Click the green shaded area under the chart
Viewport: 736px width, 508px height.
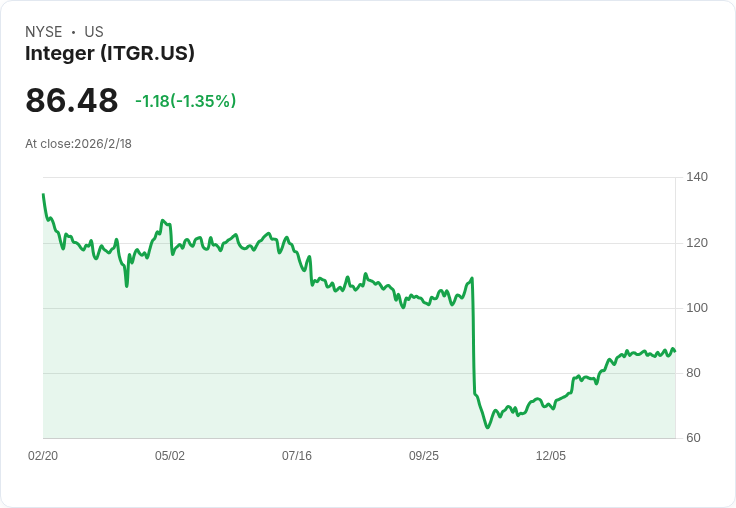point(300,380)
